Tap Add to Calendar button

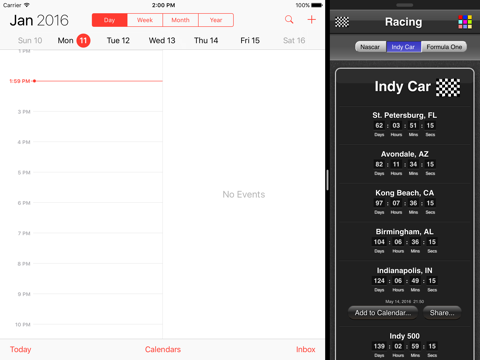point(383,313)
